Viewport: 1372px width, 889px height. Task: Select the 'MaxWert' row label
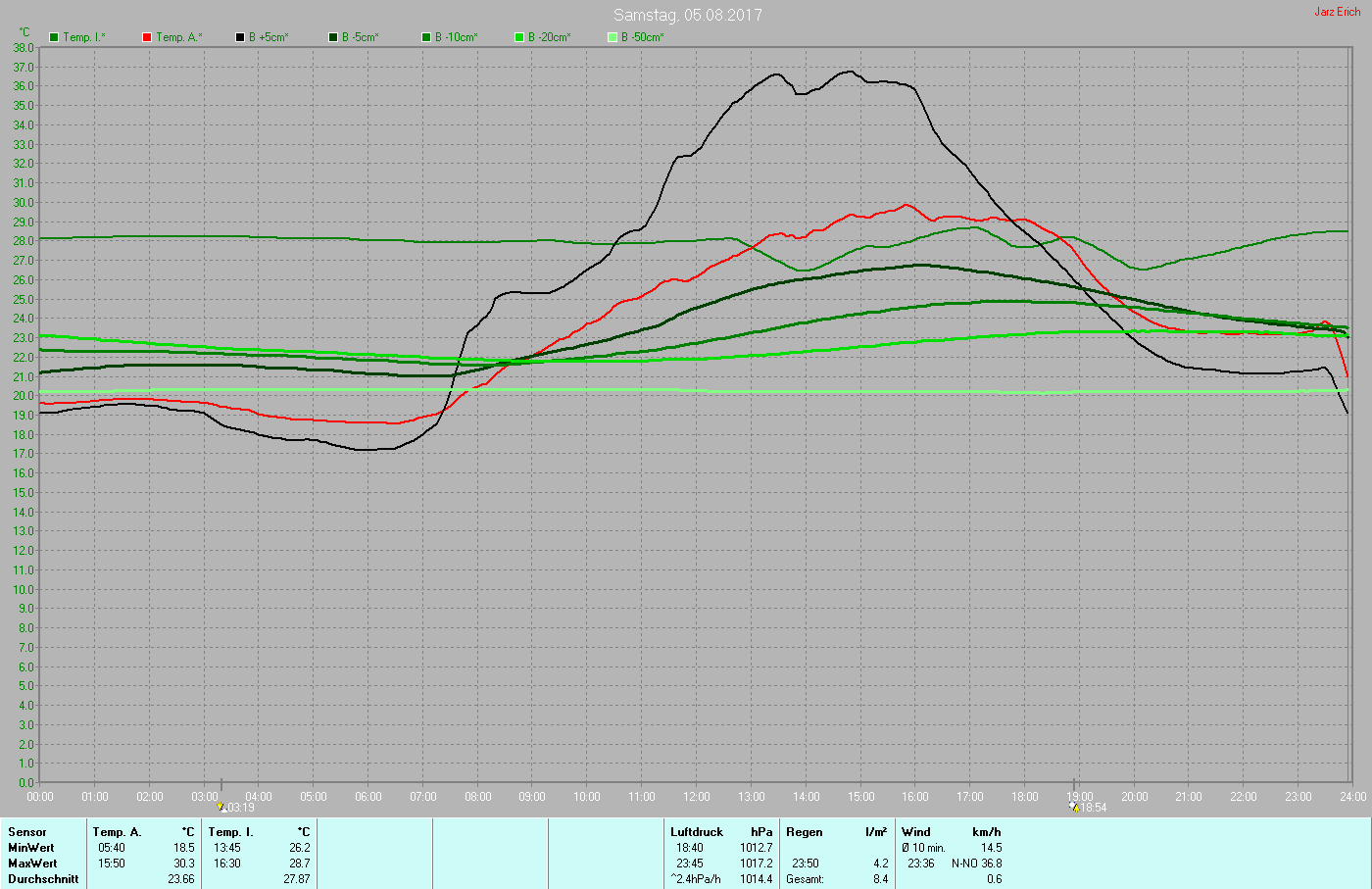(x=32, y=864)
